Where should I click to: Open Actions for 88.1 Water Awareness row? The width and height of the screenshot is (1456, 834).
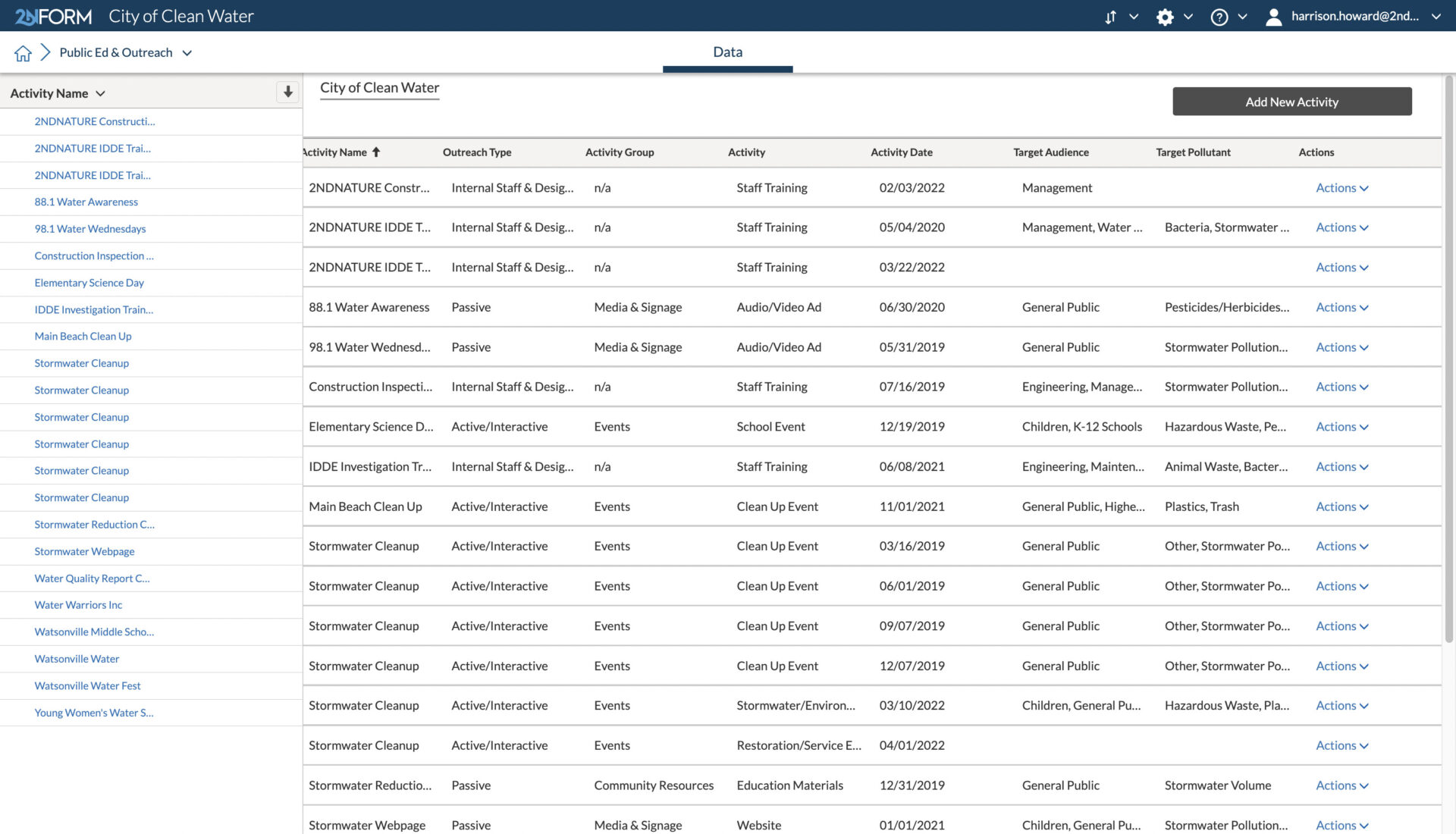tap(1341, 307)
